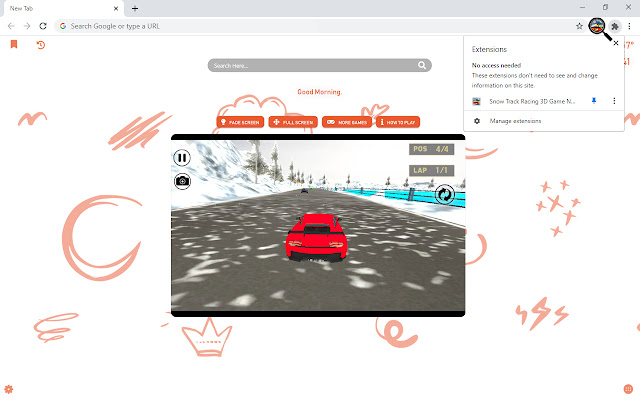This screenshot has width=640, height=400.
Task: Click the Full Screen button
Action: pyautogui.click(x=293, y=122)
